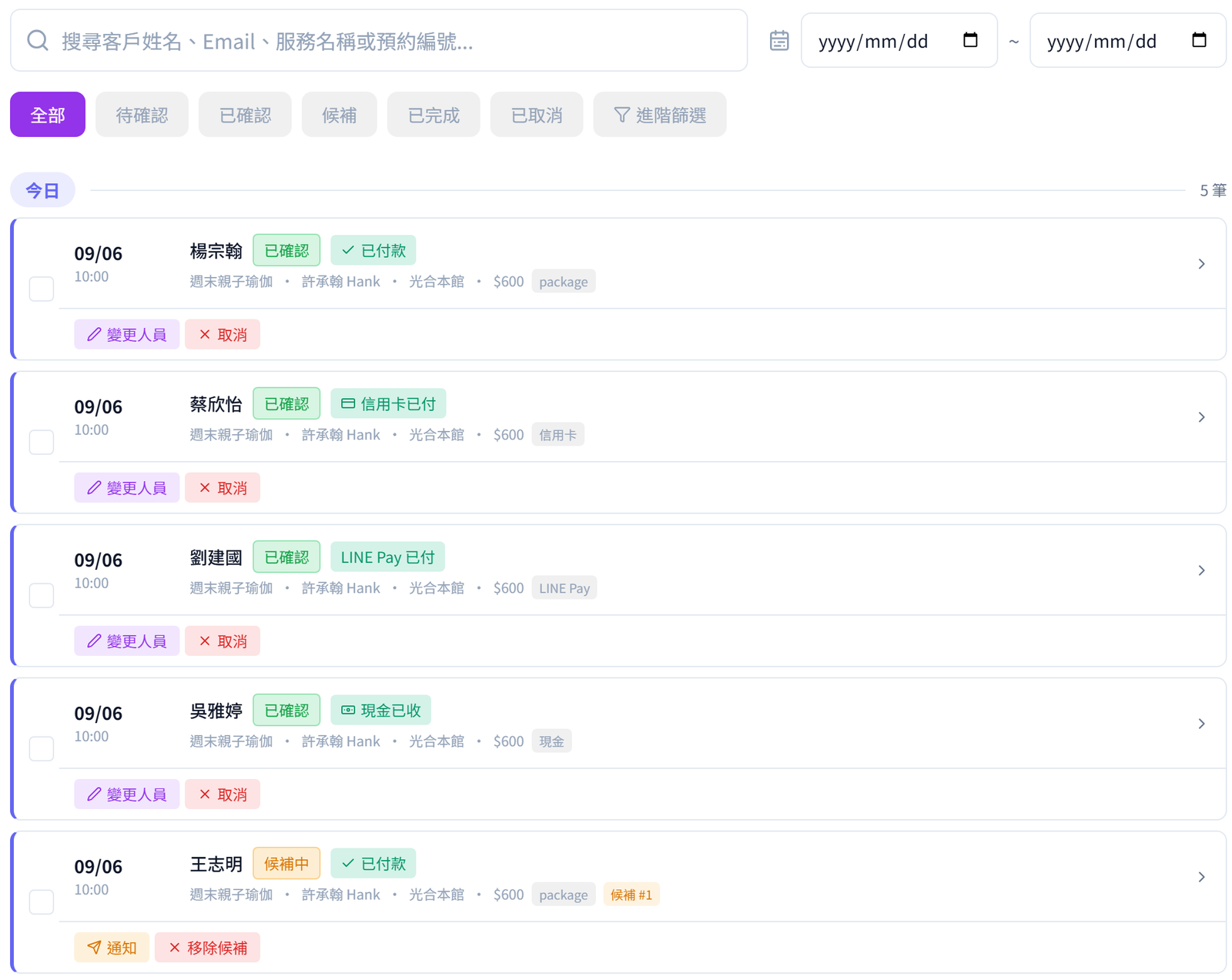Screen dimensions: 1232x980
Task: Click the pencil icon in 劉建國's 變更人員
Action: point(94,641)
